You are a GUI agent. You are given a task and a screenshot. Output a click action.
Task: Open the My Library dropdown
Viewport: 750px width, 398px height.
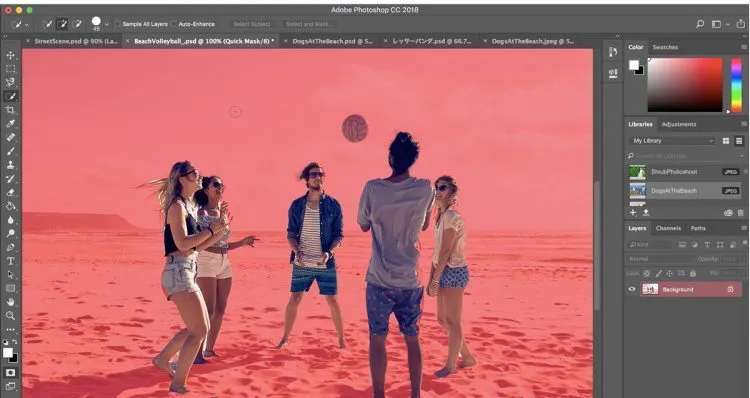[672, 141]
